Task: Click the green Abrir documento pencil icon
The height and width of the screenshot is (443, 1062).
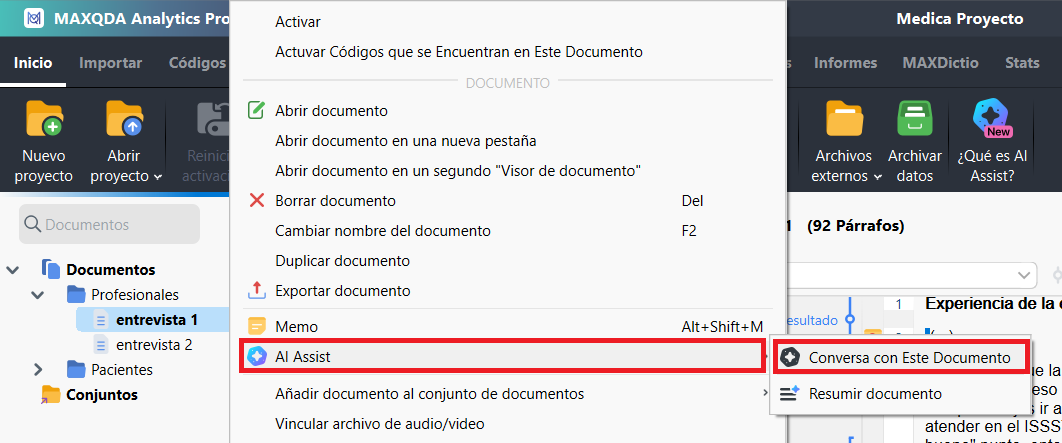Action: pyautogui.click(x=257, y=110)
